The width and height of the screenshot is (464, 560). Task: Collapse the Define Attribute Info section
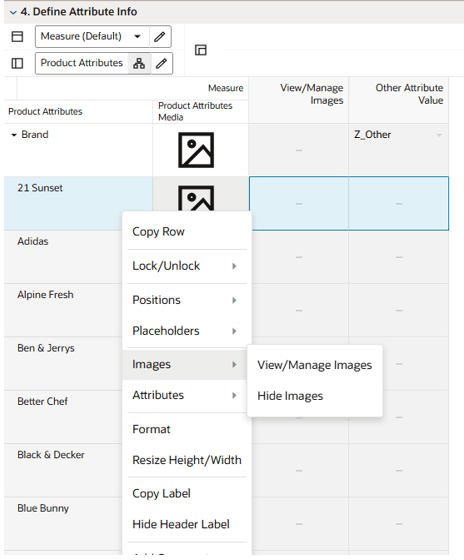click(13, 12)
